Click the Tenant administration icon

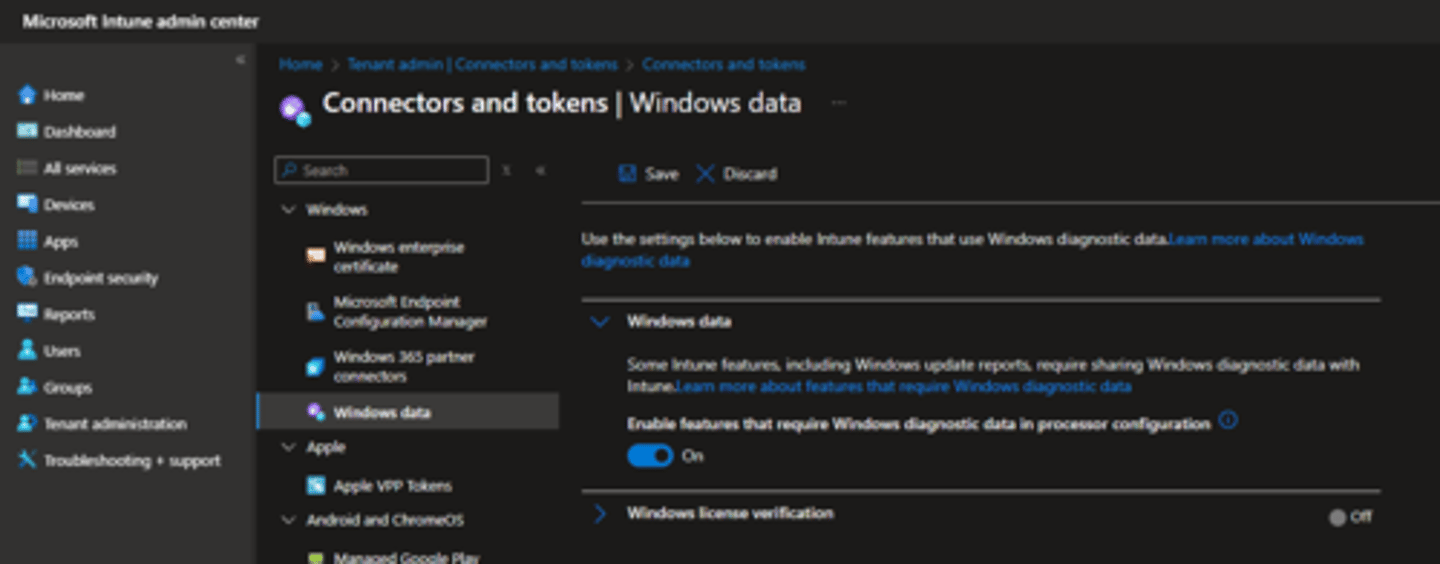click(27, 423)
